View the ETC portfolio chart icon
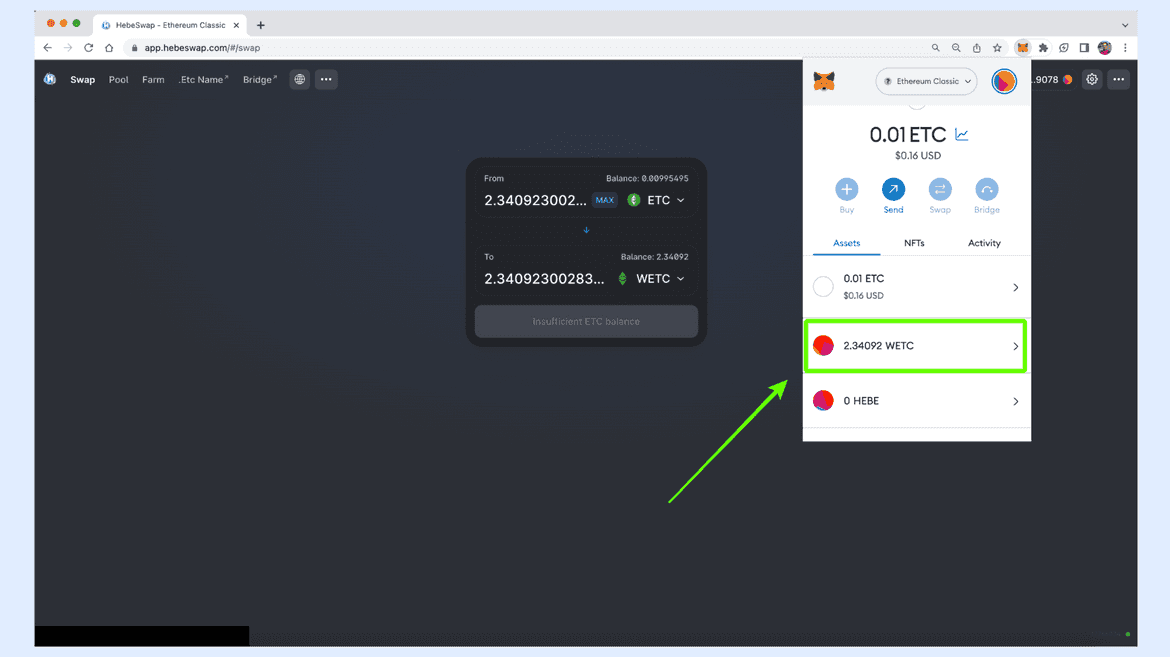1170x657 pixels. click(x=961, y=135)
